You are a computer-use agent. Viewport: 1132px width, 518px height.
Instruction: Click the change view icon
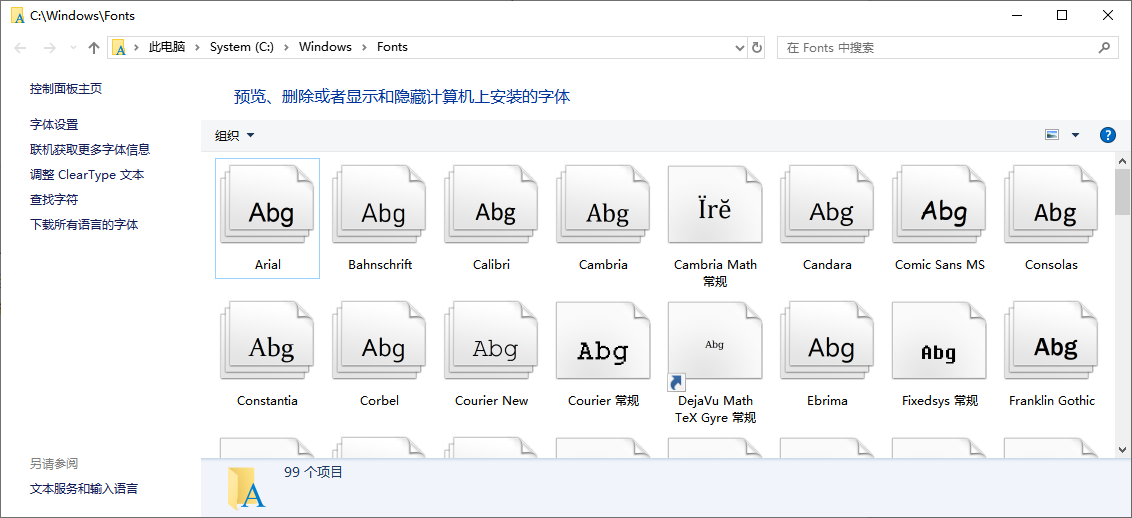[1052, 135]
